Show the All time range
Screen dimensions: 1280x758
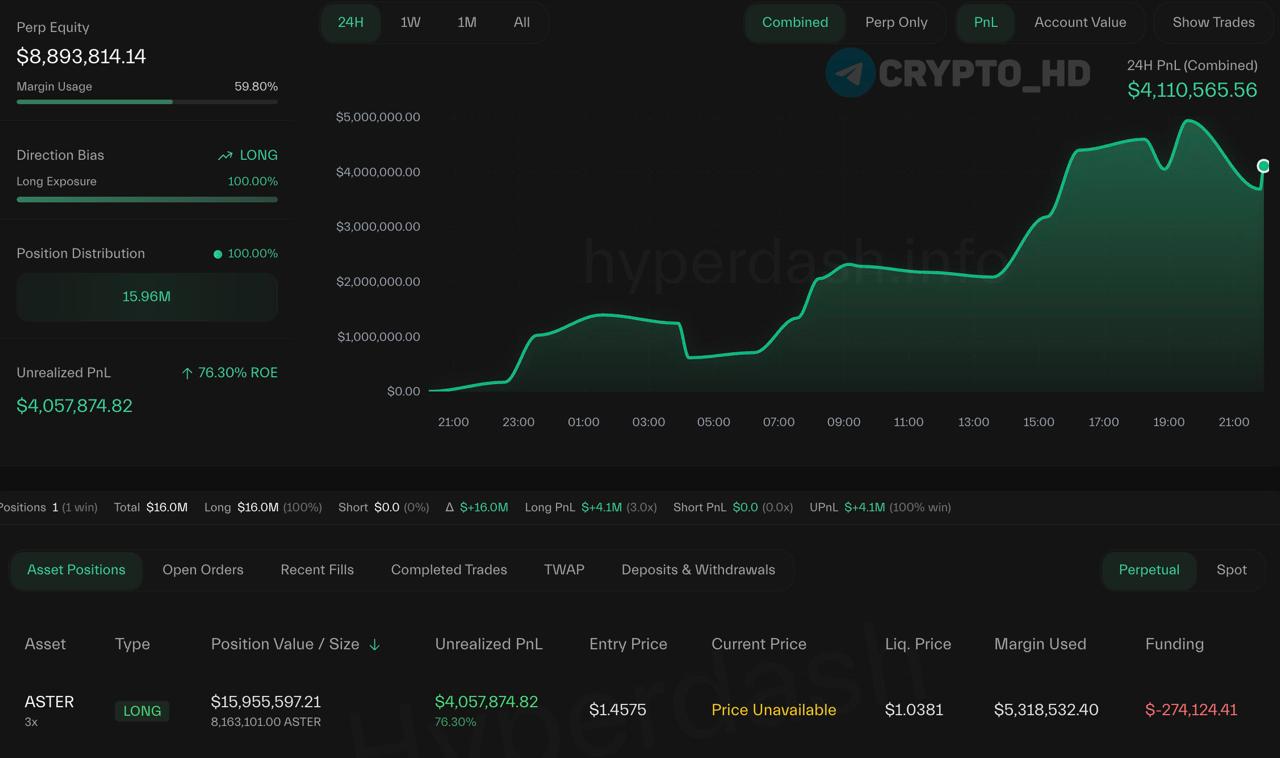click(521, 22)
